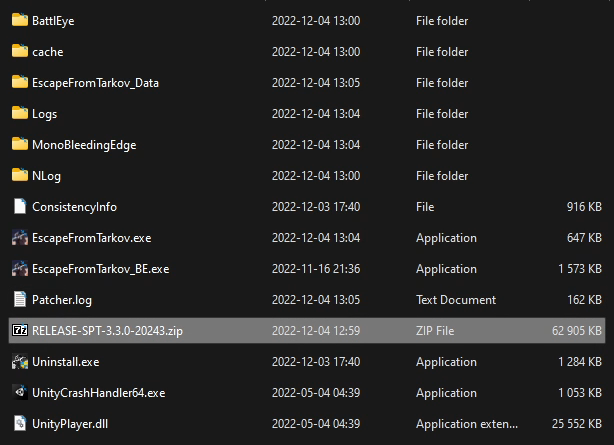Click the Patcher.log file name

coord(62,300)
